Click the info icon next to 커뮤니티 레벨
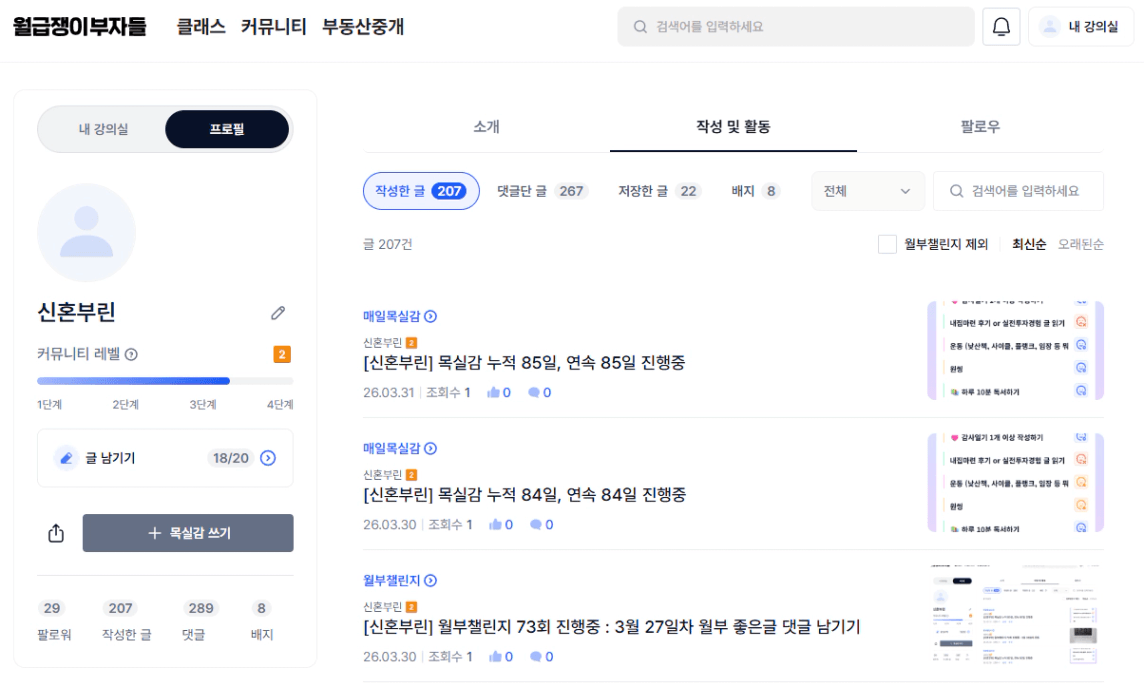The image size is (1144, 687). (x=131, y=354)
